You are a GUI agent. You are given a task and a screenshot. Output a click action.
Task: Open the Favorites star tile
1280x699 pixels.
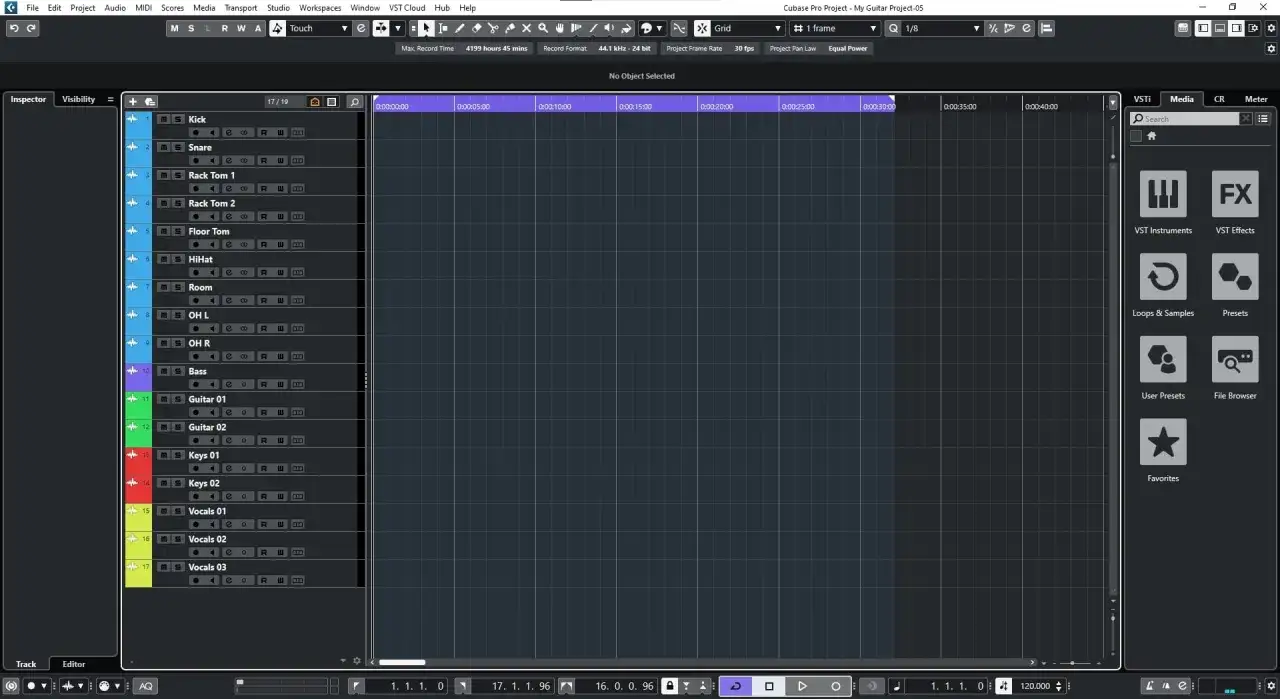coord(1163,442)
